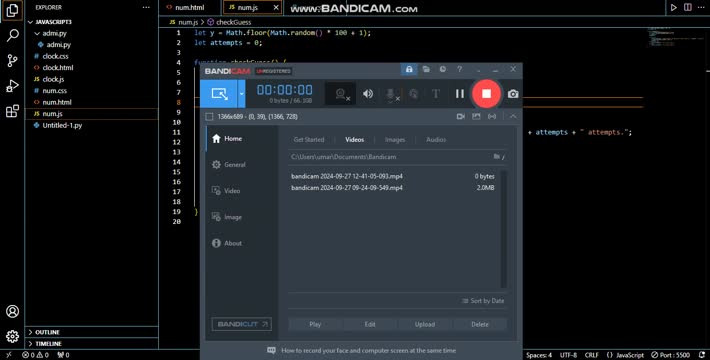Click Port : 5500 Live Server status item
This screenshot has width=710, height=360.
click(671, 355)
